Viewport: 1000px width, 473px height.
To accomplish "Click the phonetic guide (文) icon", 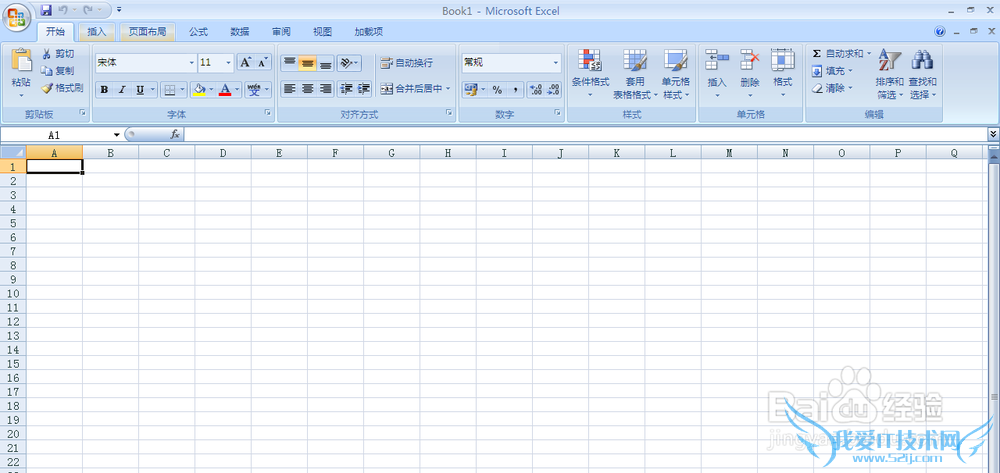I will pos(254,90).
